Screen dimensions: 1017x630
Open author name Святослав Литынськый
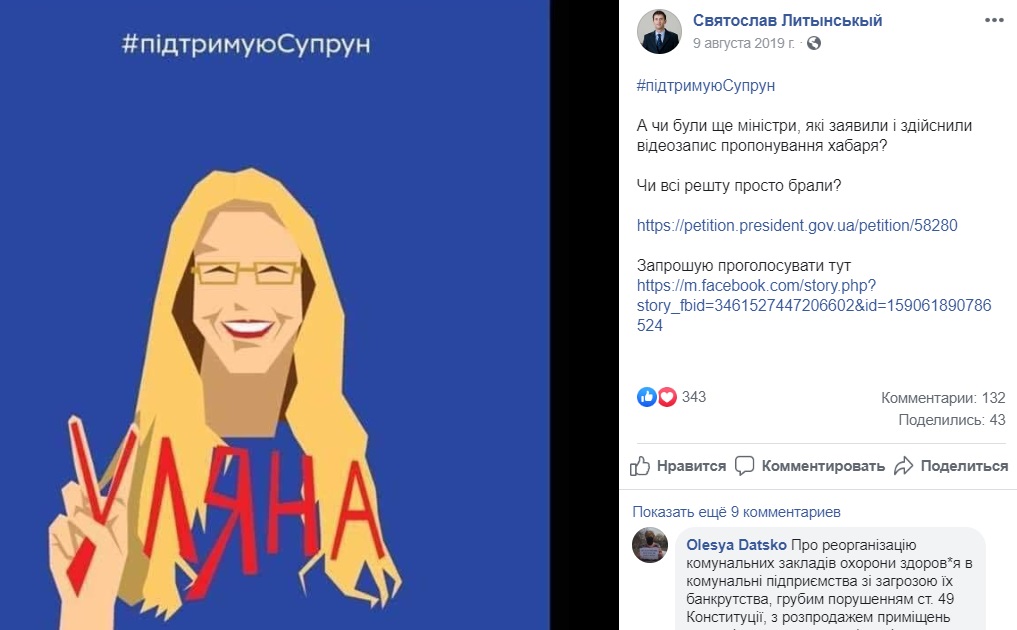click(x=787, y=20)
